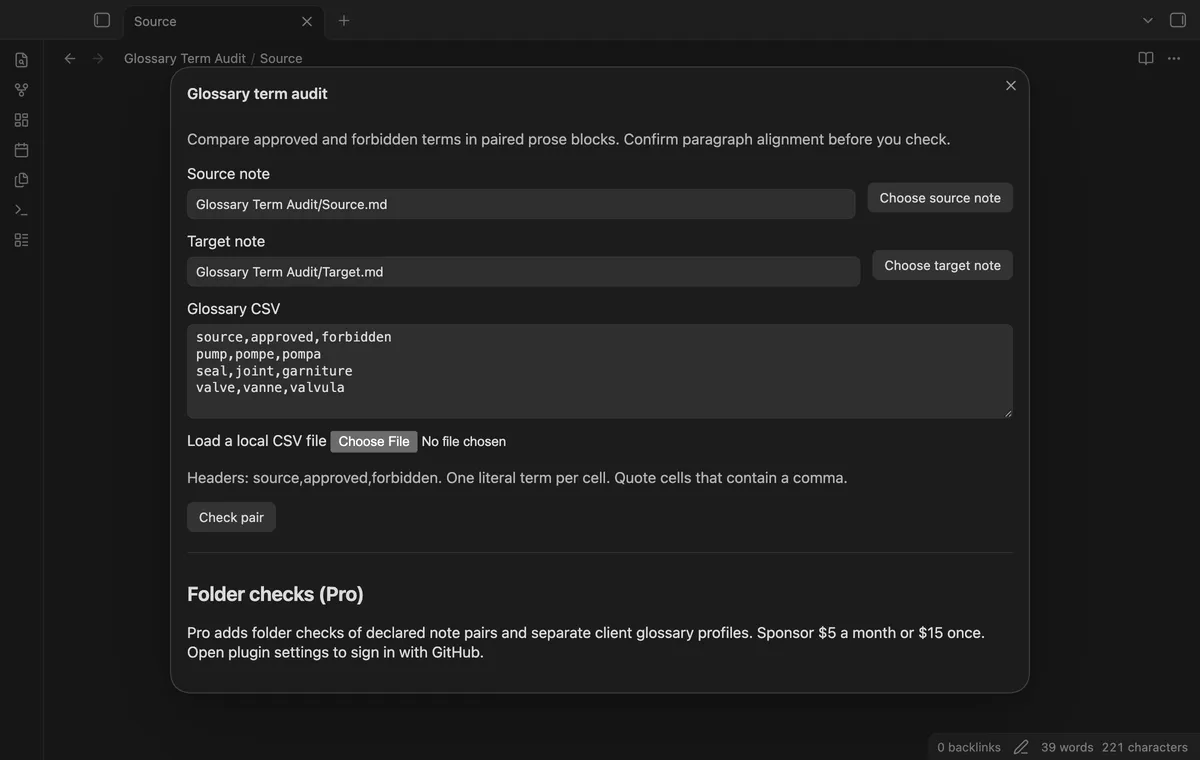Viewport: 1200px width, 760px height.
Task: Navigate back with the left arrow
Action: (70, 58)
